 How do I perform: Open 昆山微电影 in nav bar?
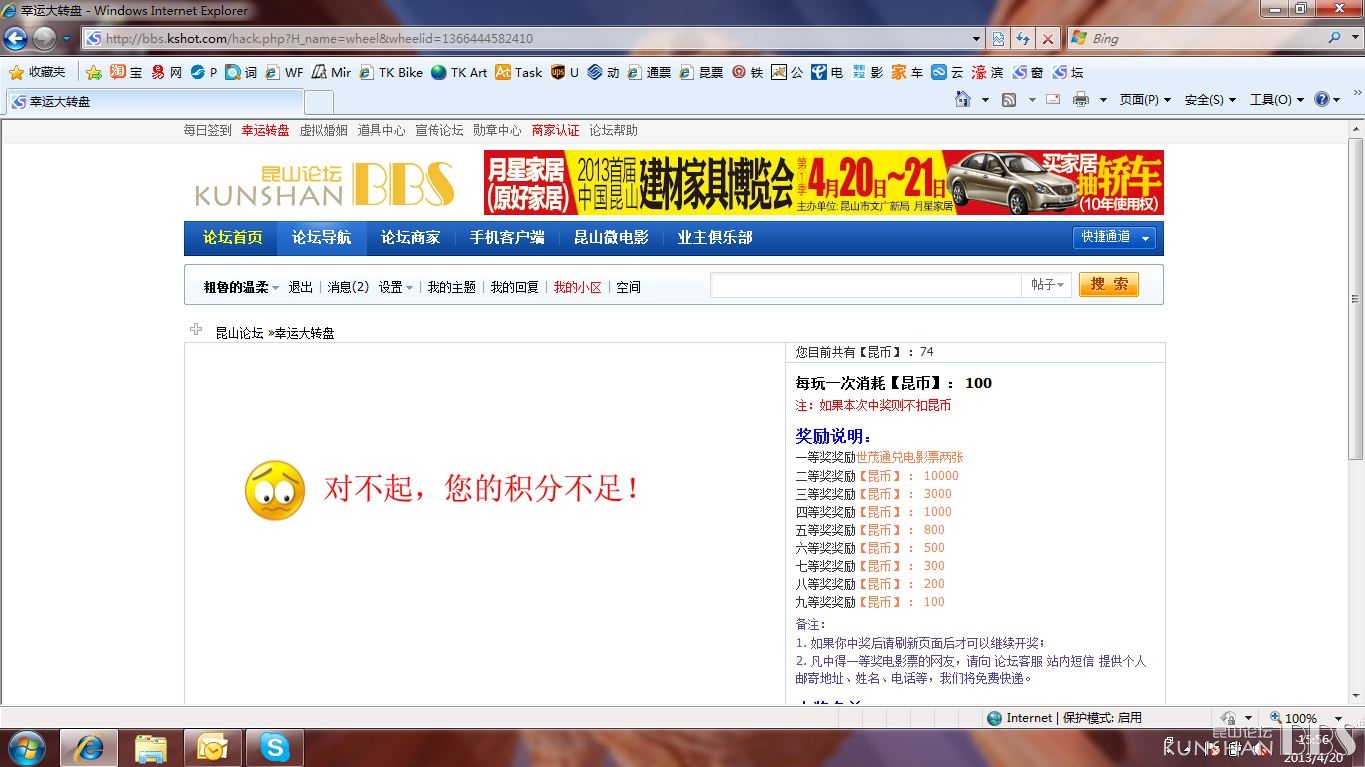[x=611, y=237]
